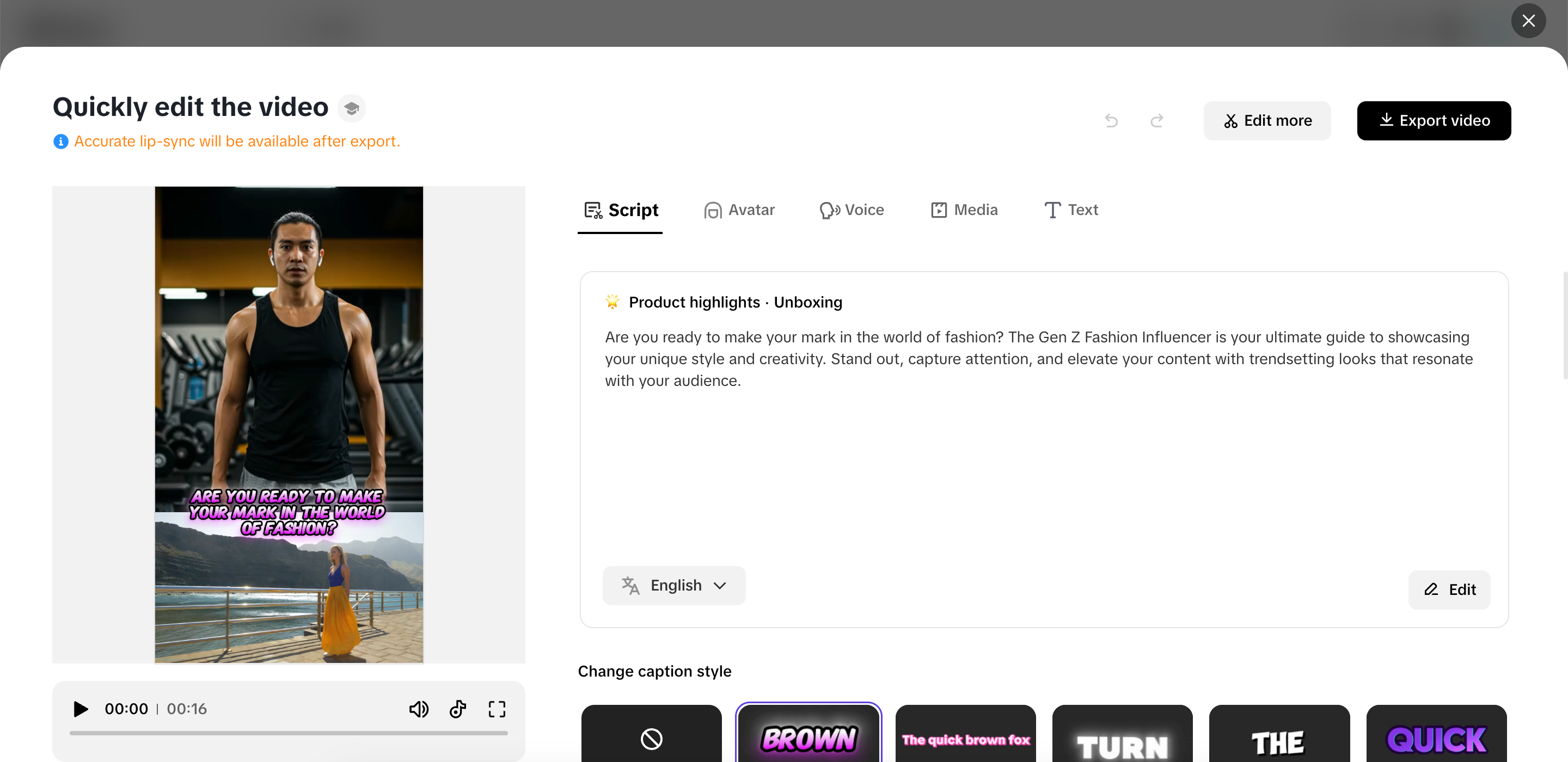Click the Edit more button
This screenshot has width=1568, height=762.
1267,120
